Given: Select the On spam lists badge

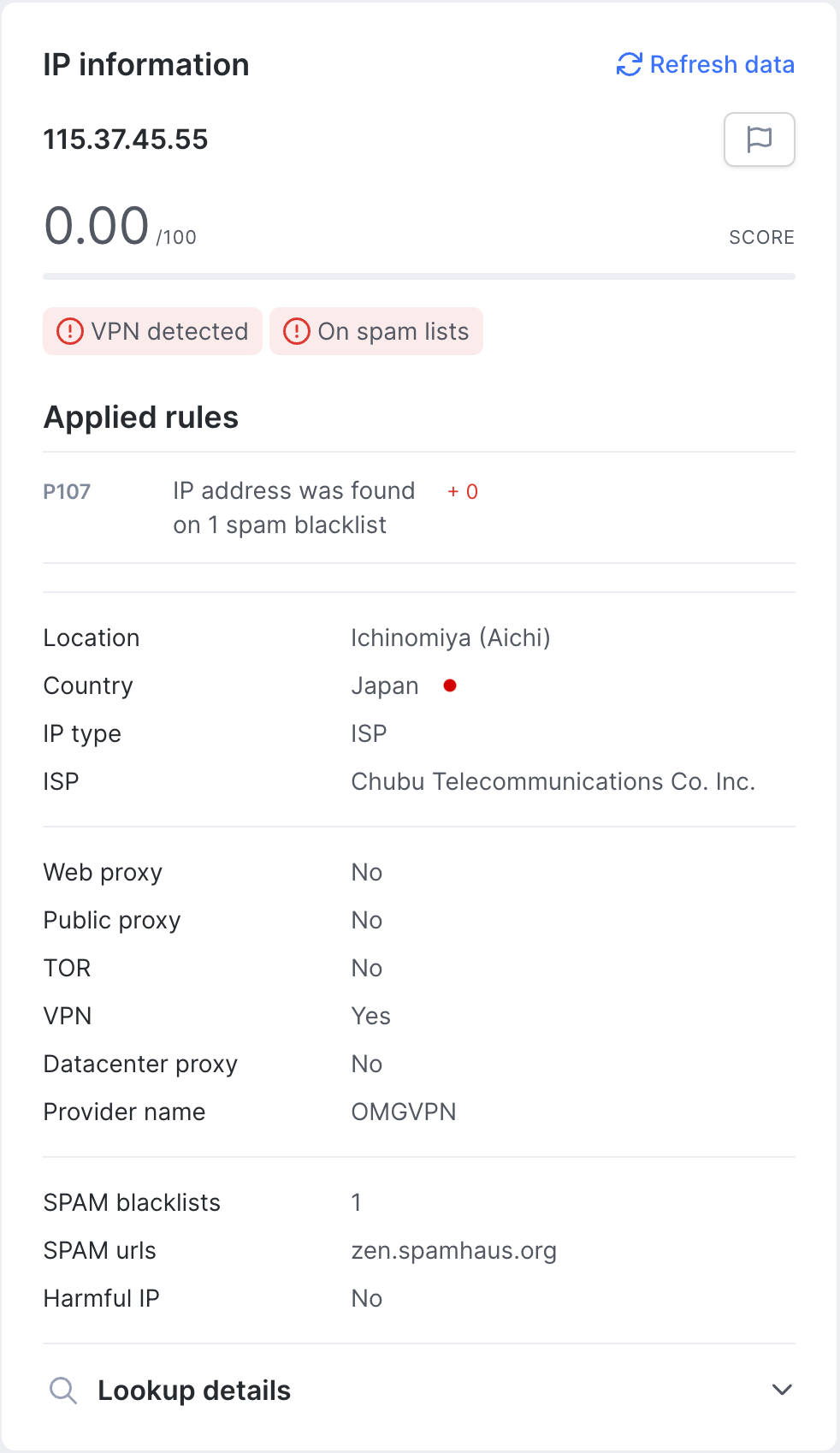Looking at the screenshot, I should 376,331.
